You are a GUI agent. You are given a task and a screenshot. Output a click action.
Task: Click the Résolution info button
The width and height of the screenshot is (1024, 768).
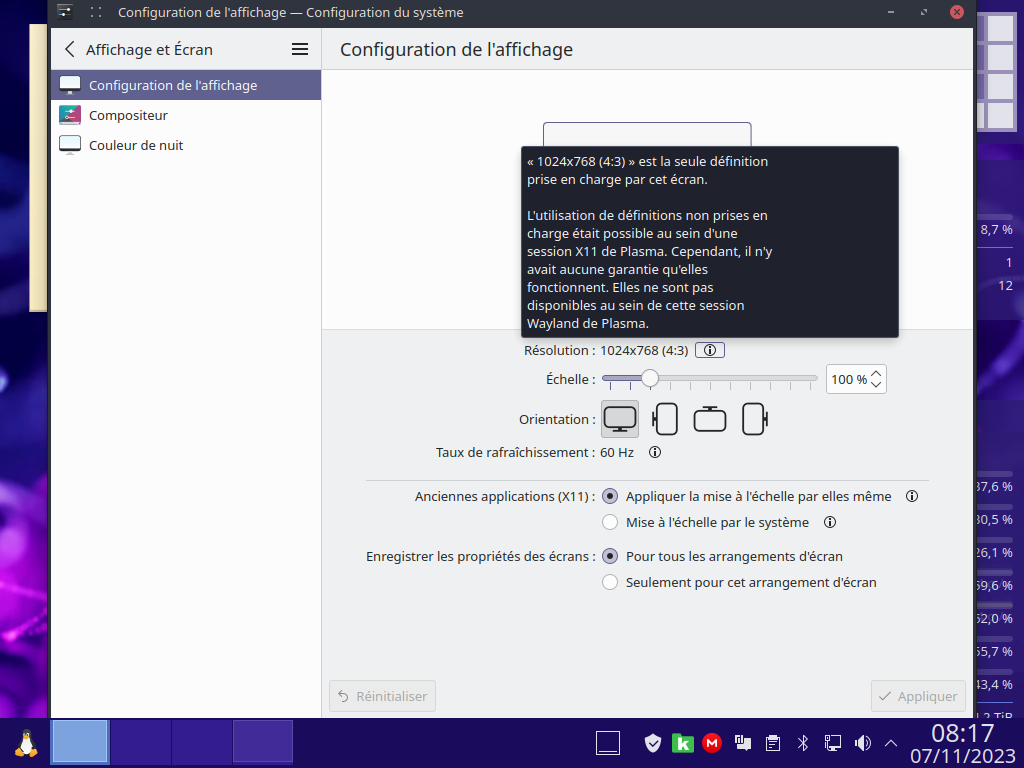point(710,350)
